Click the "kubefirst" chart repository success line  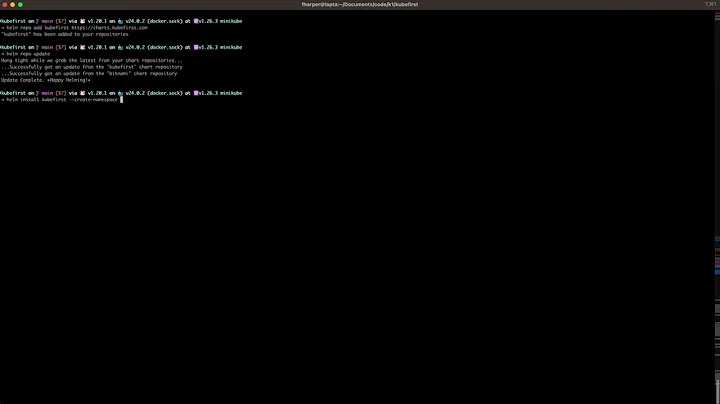pos(91,67)
